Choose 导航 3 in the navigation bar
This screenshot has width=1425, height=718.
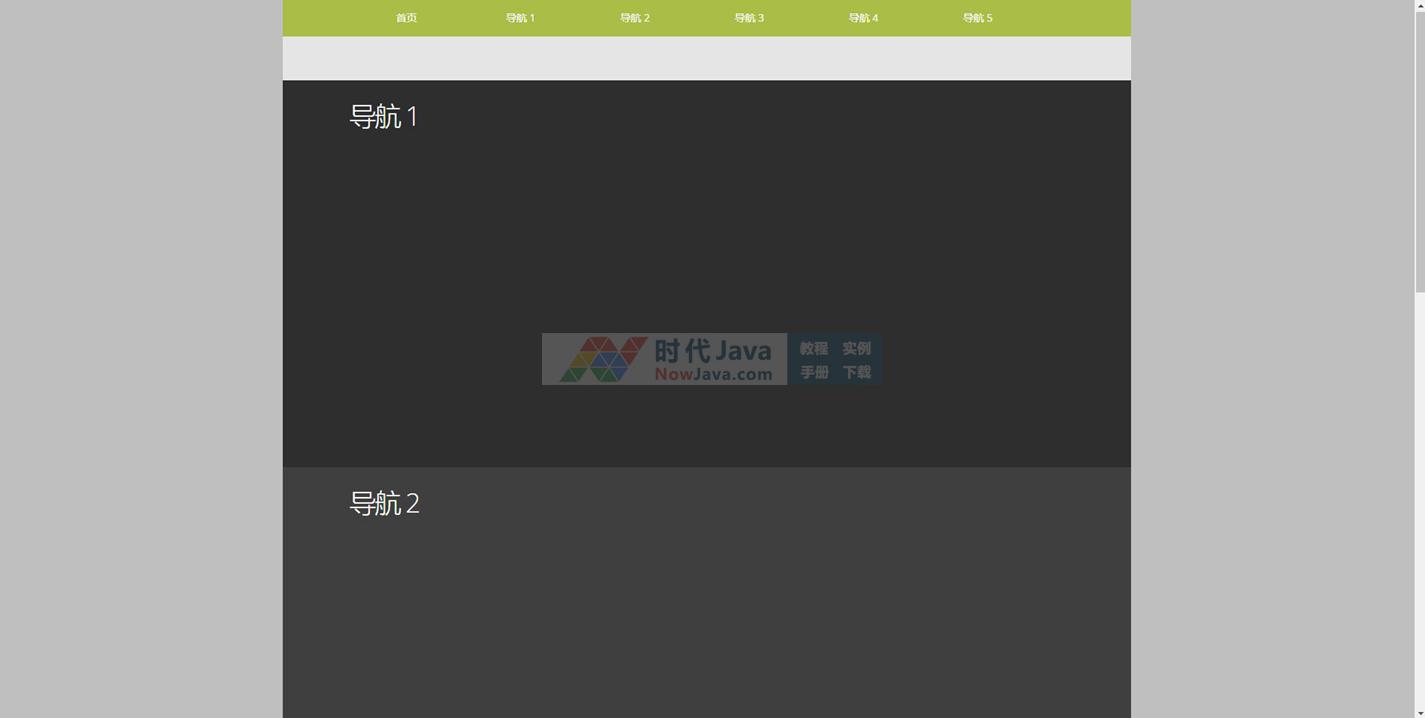tap(748, 18)
